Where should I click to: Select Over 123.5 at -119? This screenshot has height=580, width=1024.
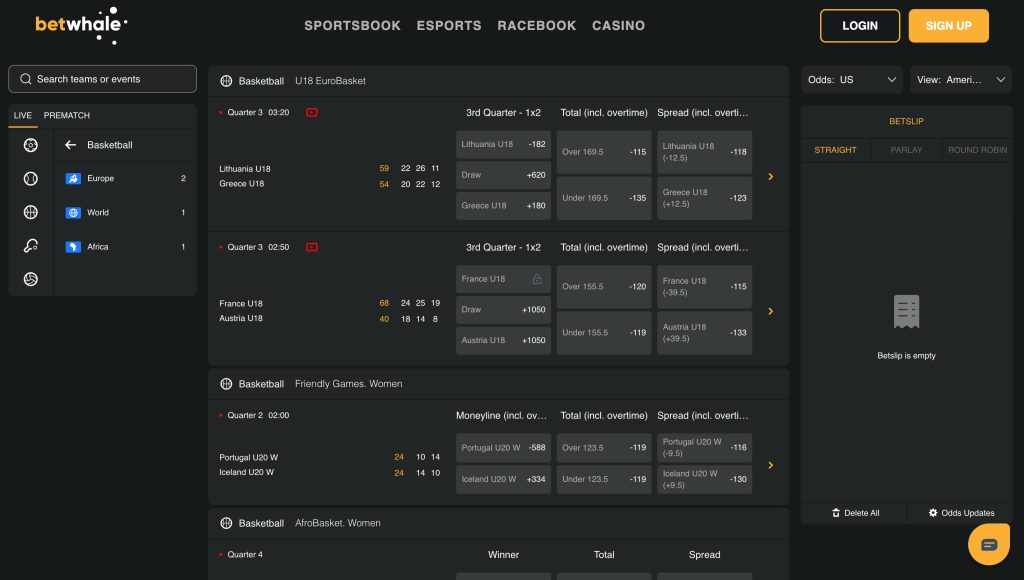coord(603,447)
